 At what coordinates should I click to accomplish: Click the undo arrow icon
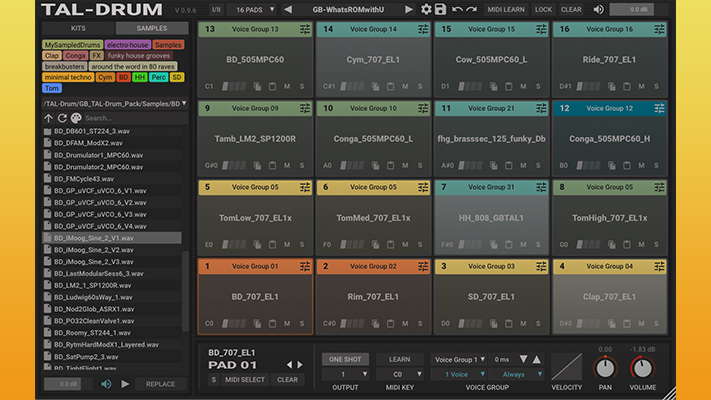tap(457, 9)
